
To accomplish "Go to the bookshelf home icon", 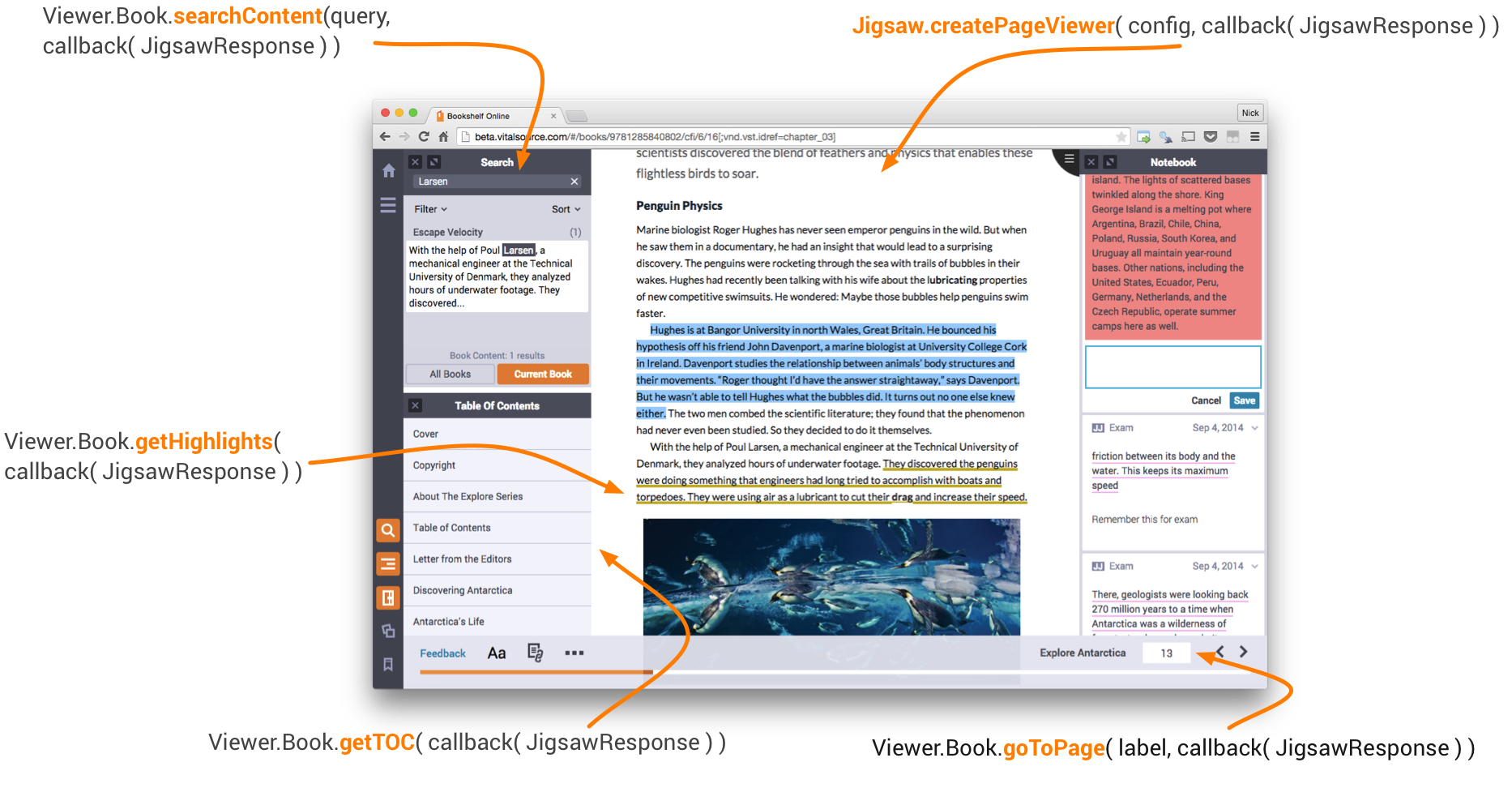I will [388, 171].
